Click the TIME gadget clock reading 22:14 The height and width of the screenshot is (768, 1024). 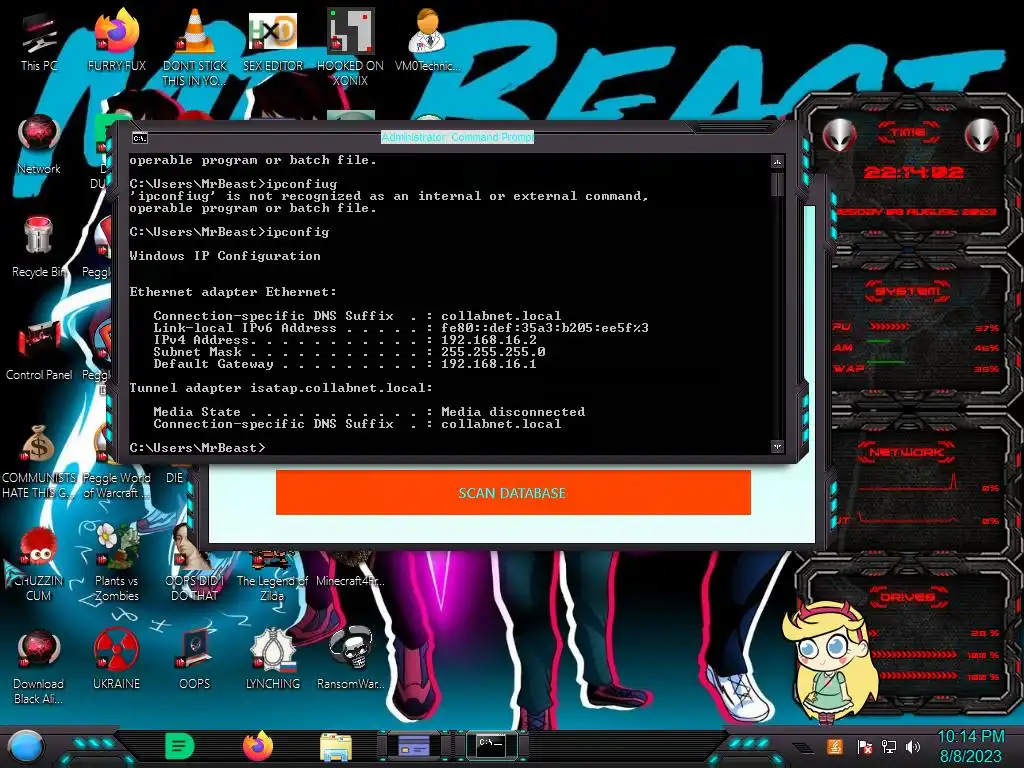tap(913, 172)
